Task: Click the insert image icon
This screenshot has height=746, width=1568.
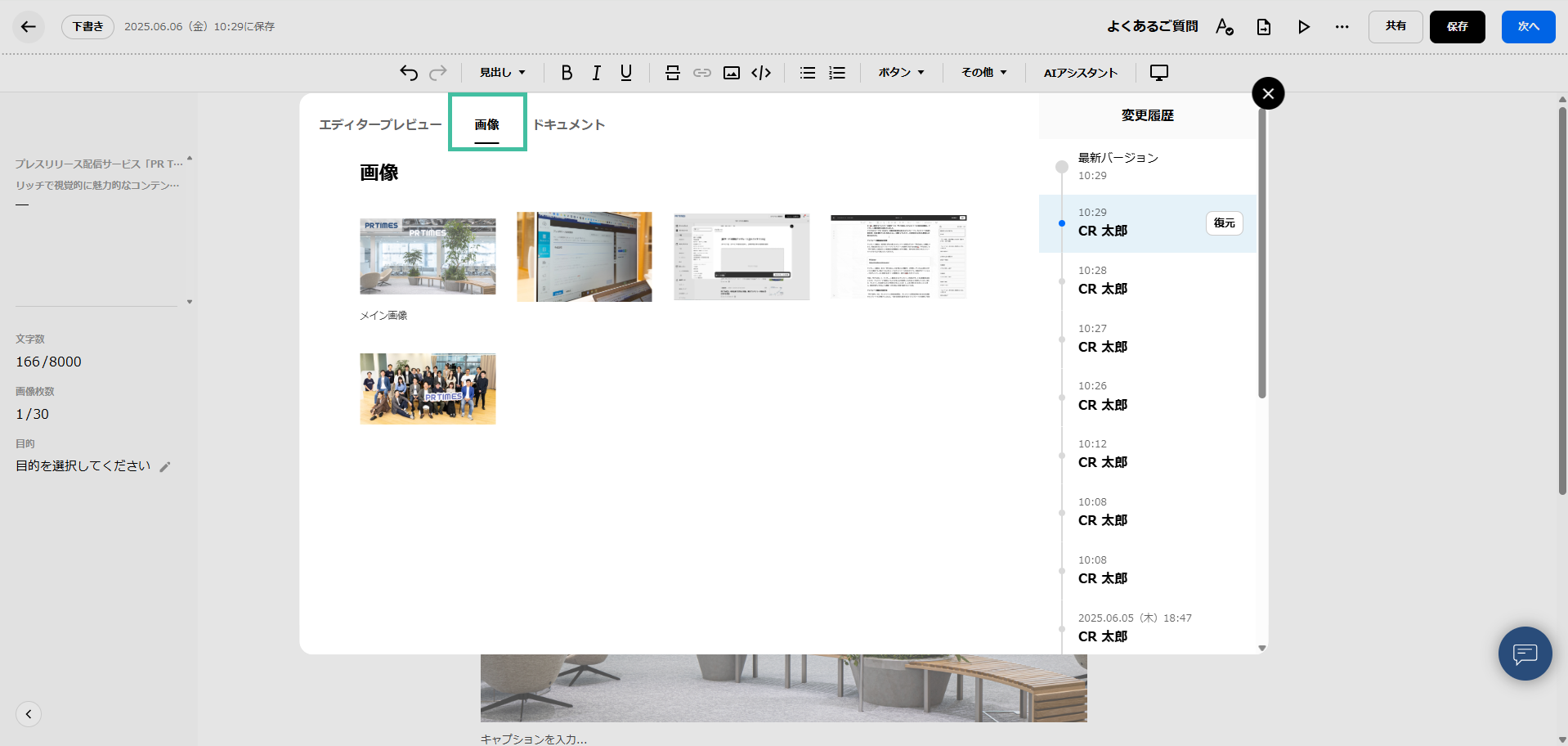Action: click(x=732, y=73)
